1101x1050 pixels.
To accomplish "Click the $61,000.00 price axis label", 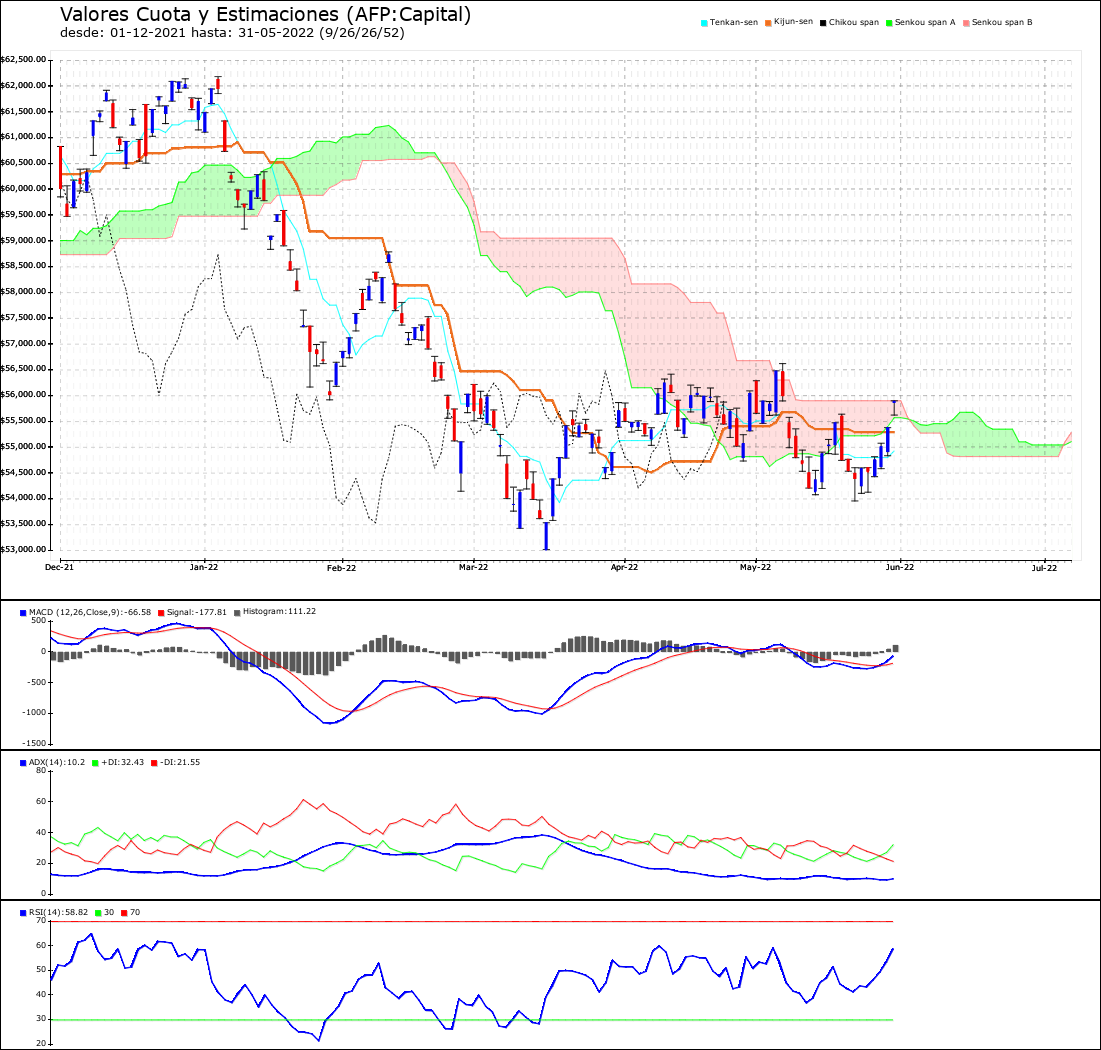I will [x=23, y=137].
